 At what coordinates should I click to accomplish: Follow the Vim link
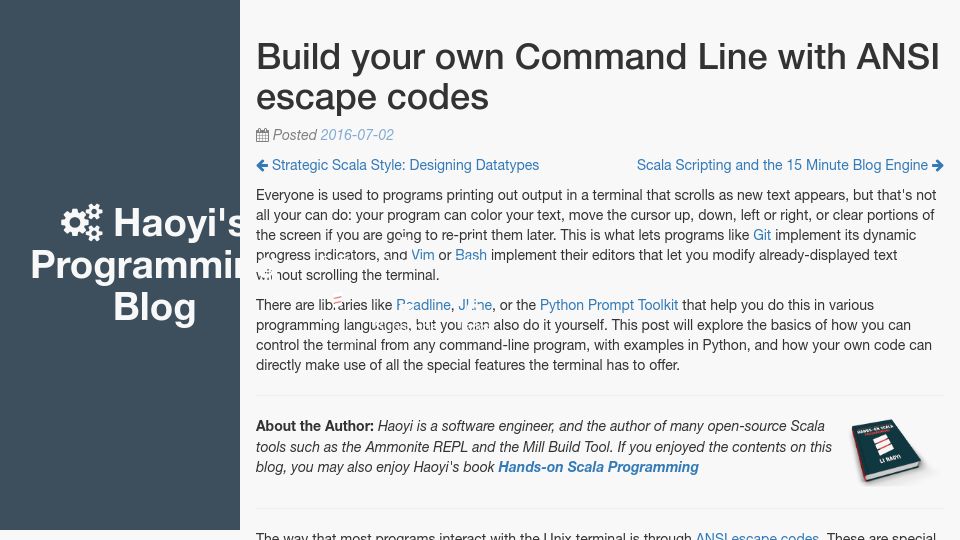[422, 255]
